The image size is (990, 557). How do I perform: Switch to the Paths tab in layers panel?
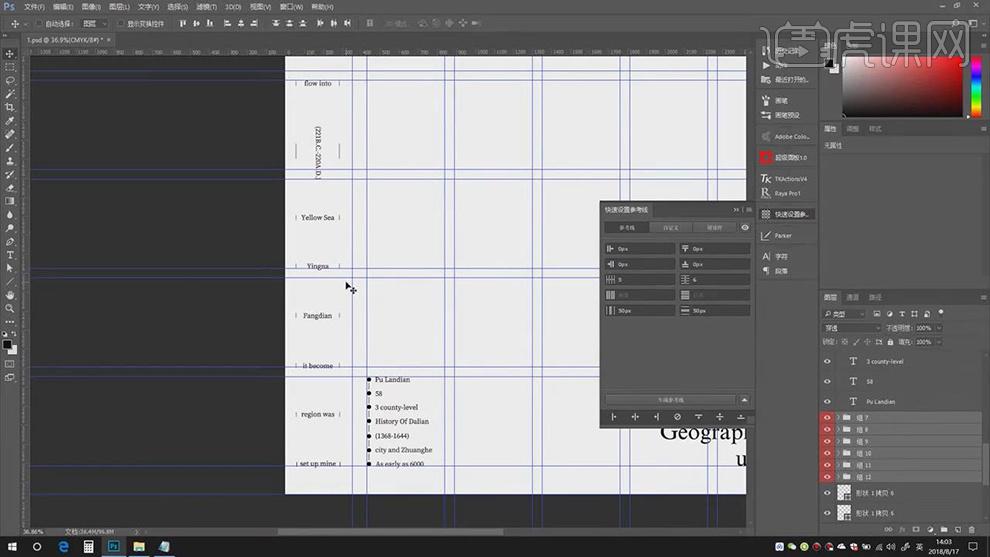874,297
